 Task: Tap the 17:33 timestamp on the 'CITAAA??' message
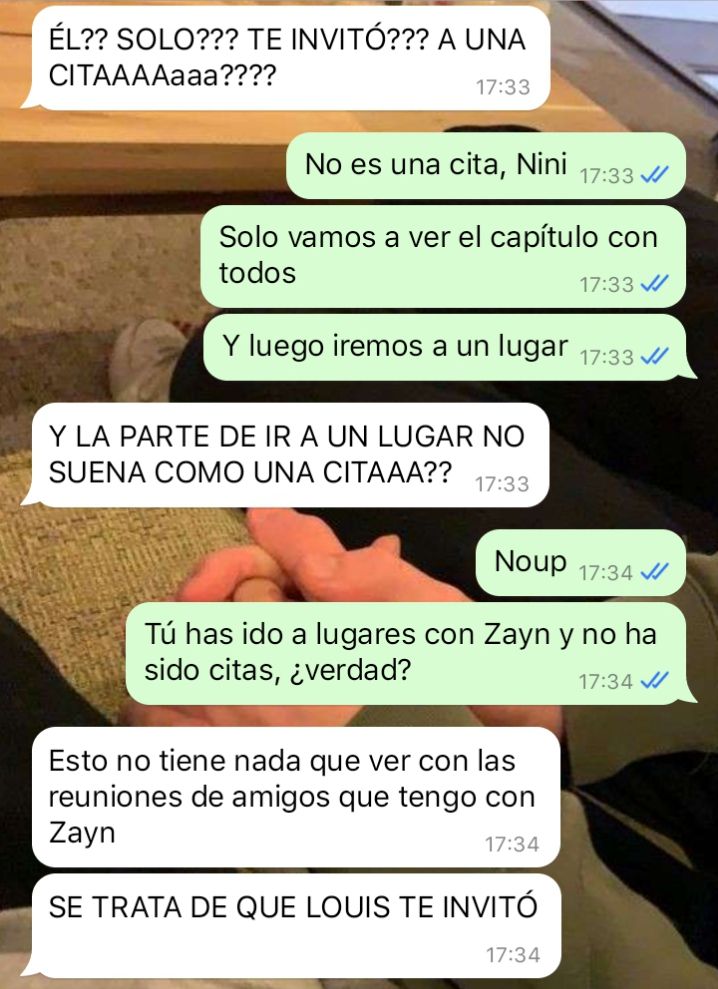tap(502, 484)
